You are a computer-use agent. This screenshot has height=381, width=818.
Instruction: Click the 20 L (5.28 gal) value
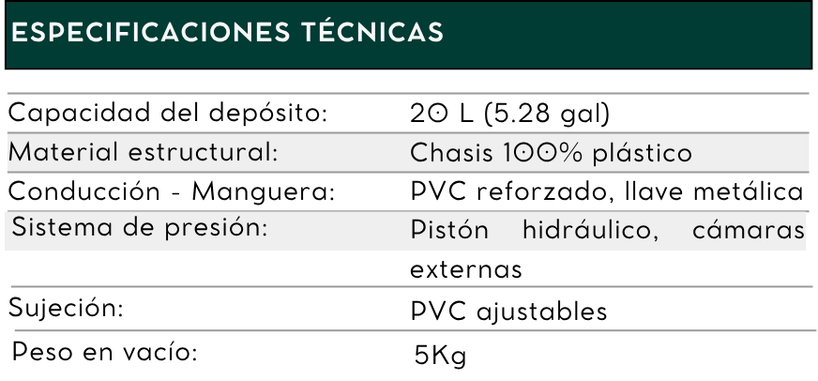point(510,114)
